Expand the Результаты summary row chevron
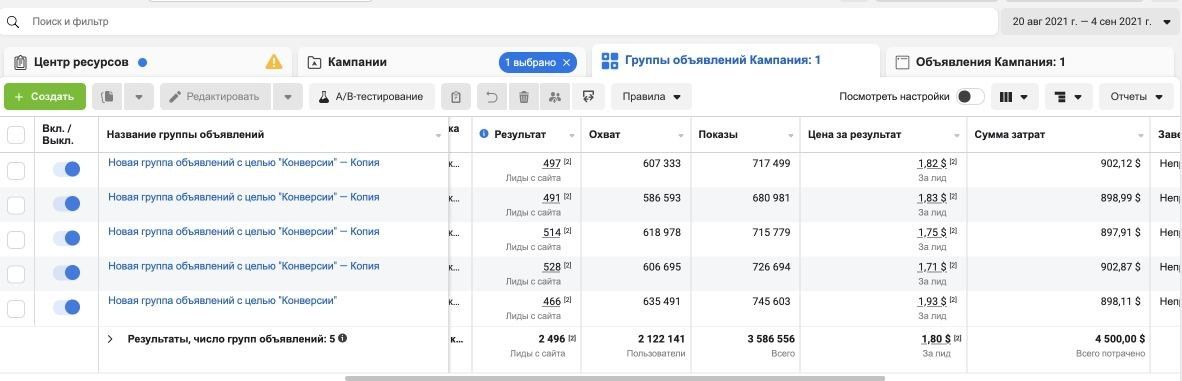 point(110,340)
